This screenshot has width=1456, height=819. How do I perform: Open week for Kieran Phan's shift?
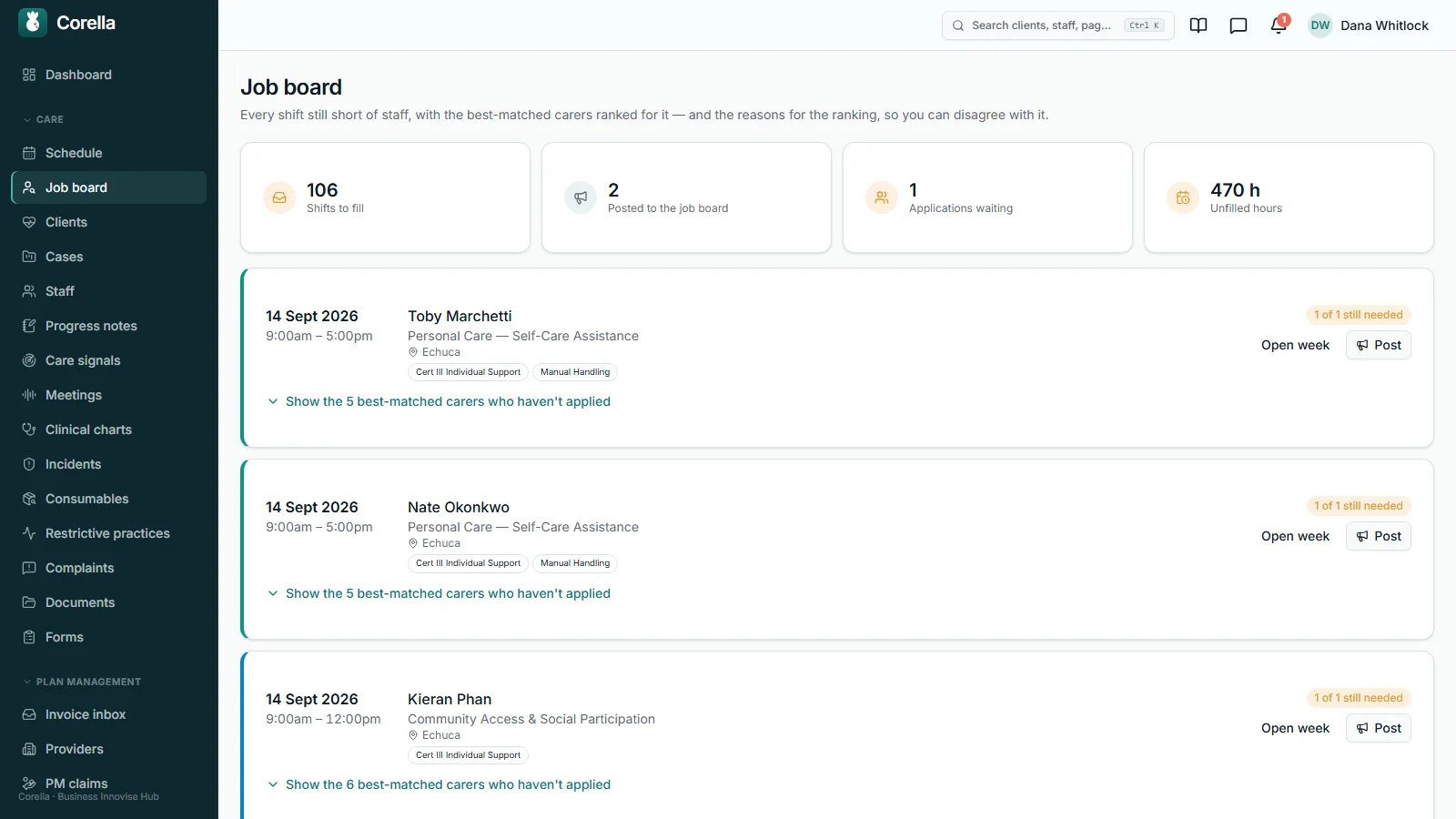click(x=1295, y=728)
